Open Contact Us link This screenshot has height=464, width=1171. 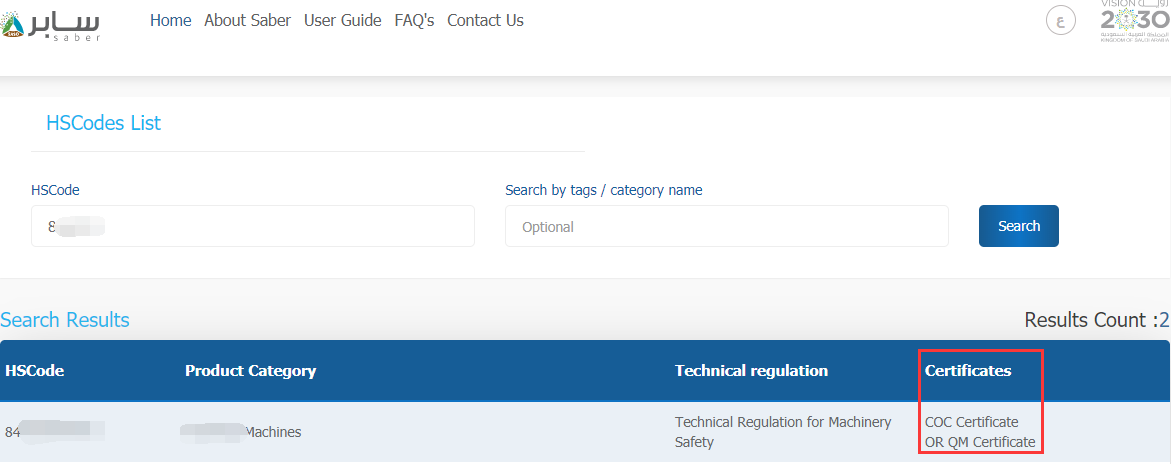(x=485, y=21)
